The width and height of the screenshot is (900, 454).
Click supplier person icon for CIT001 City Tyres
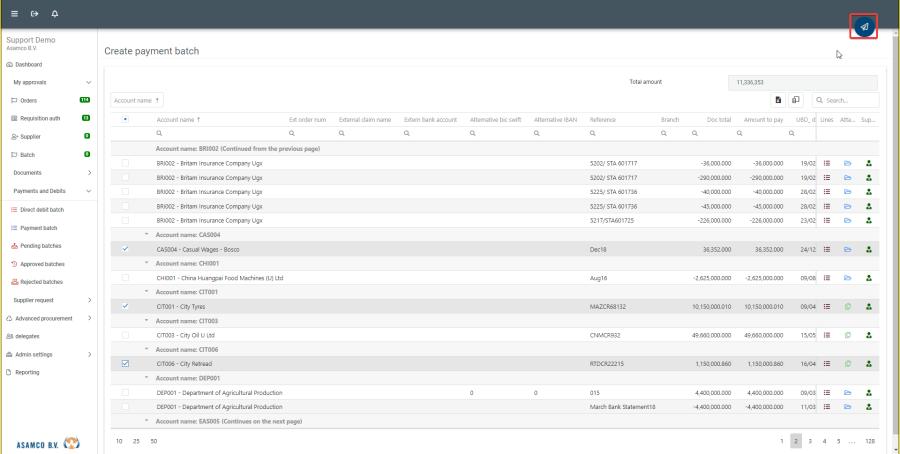click(869, 306)
